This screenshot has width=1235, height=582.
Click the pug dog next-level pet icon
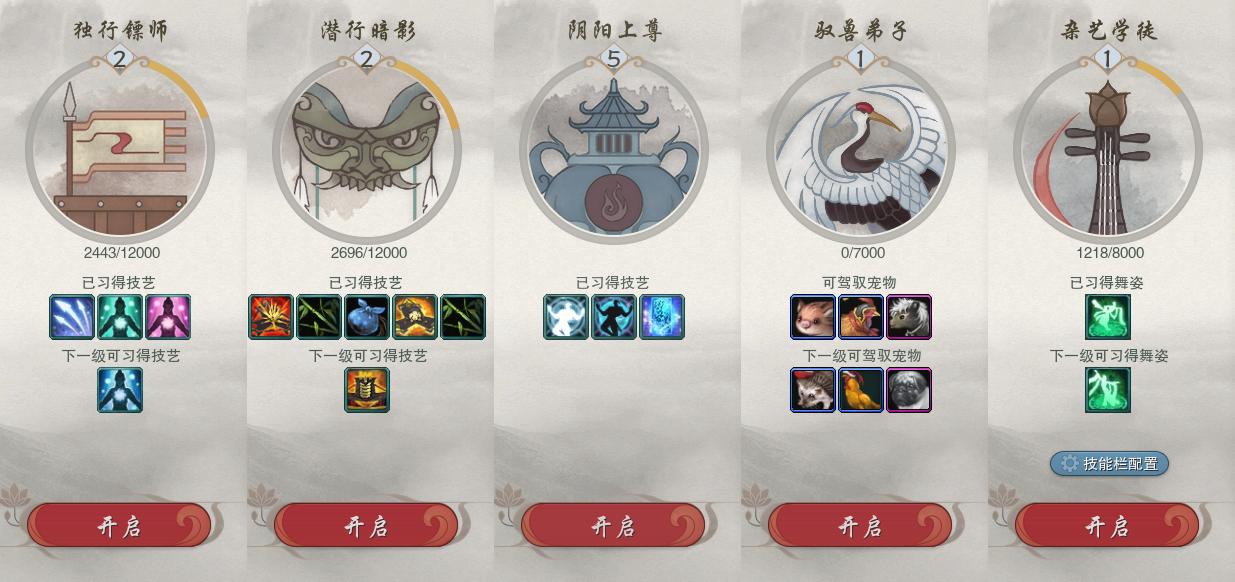[x=909, y=390]
